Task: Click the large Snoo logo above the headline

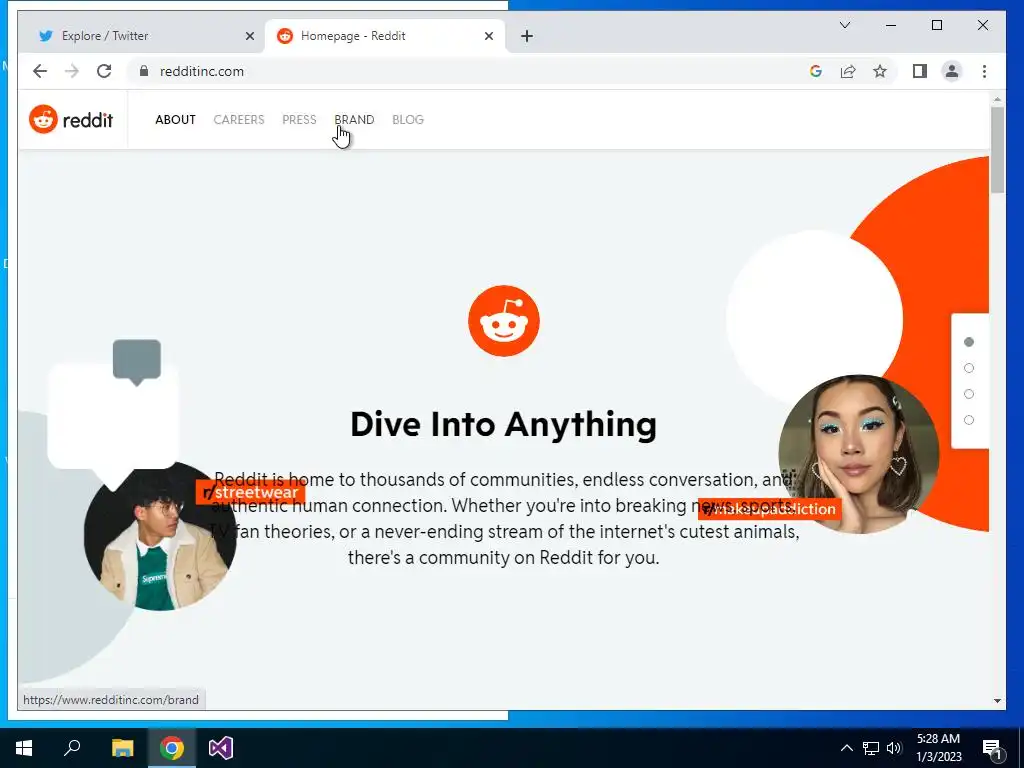Action: 504,321
